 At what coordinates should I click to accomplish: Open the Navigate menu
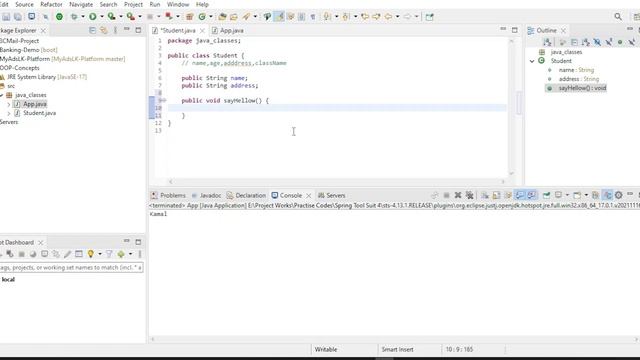(x=81, y=4)
